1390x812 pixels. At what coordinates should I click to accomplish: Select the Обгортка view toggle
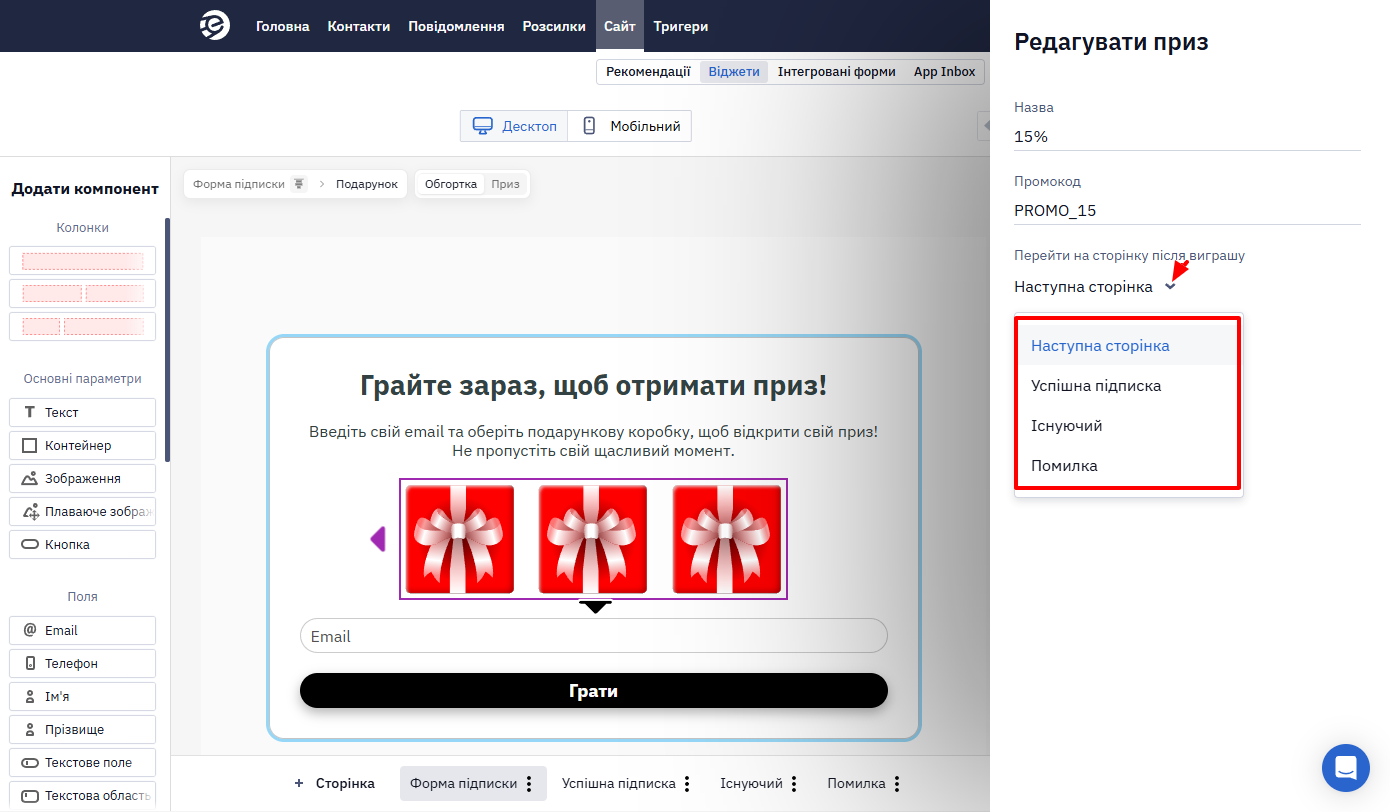451,184
